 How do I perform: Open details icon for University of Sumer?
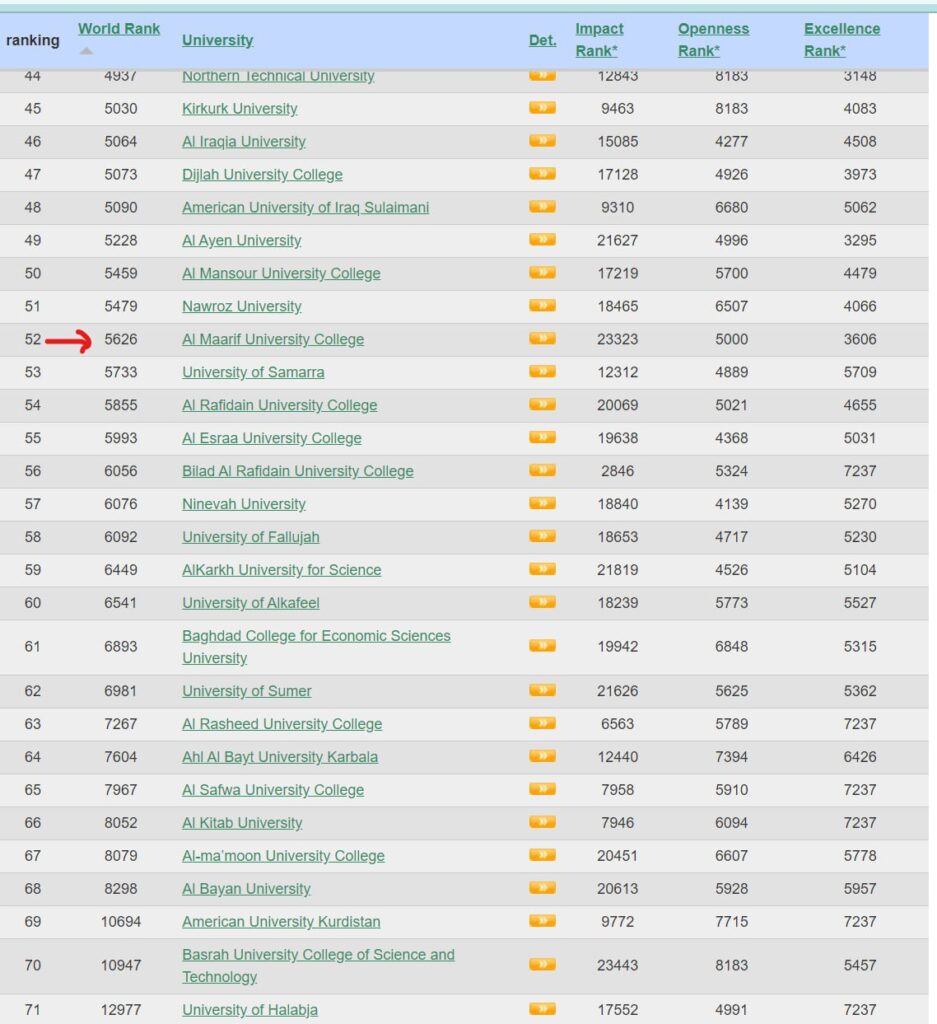(x=542, y=690)
